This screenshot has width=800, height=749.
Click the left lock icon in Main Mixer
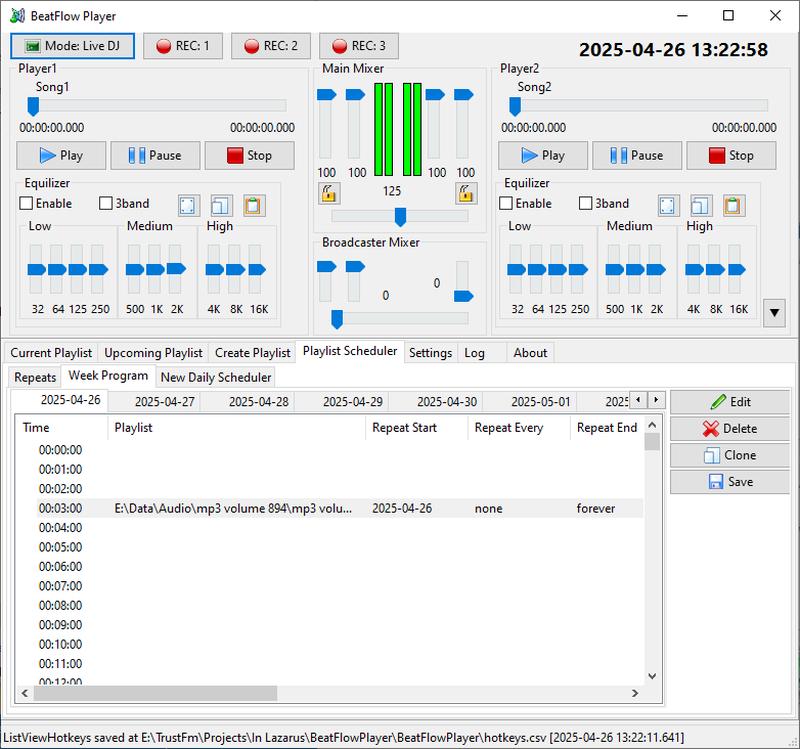tap(329, 193)
